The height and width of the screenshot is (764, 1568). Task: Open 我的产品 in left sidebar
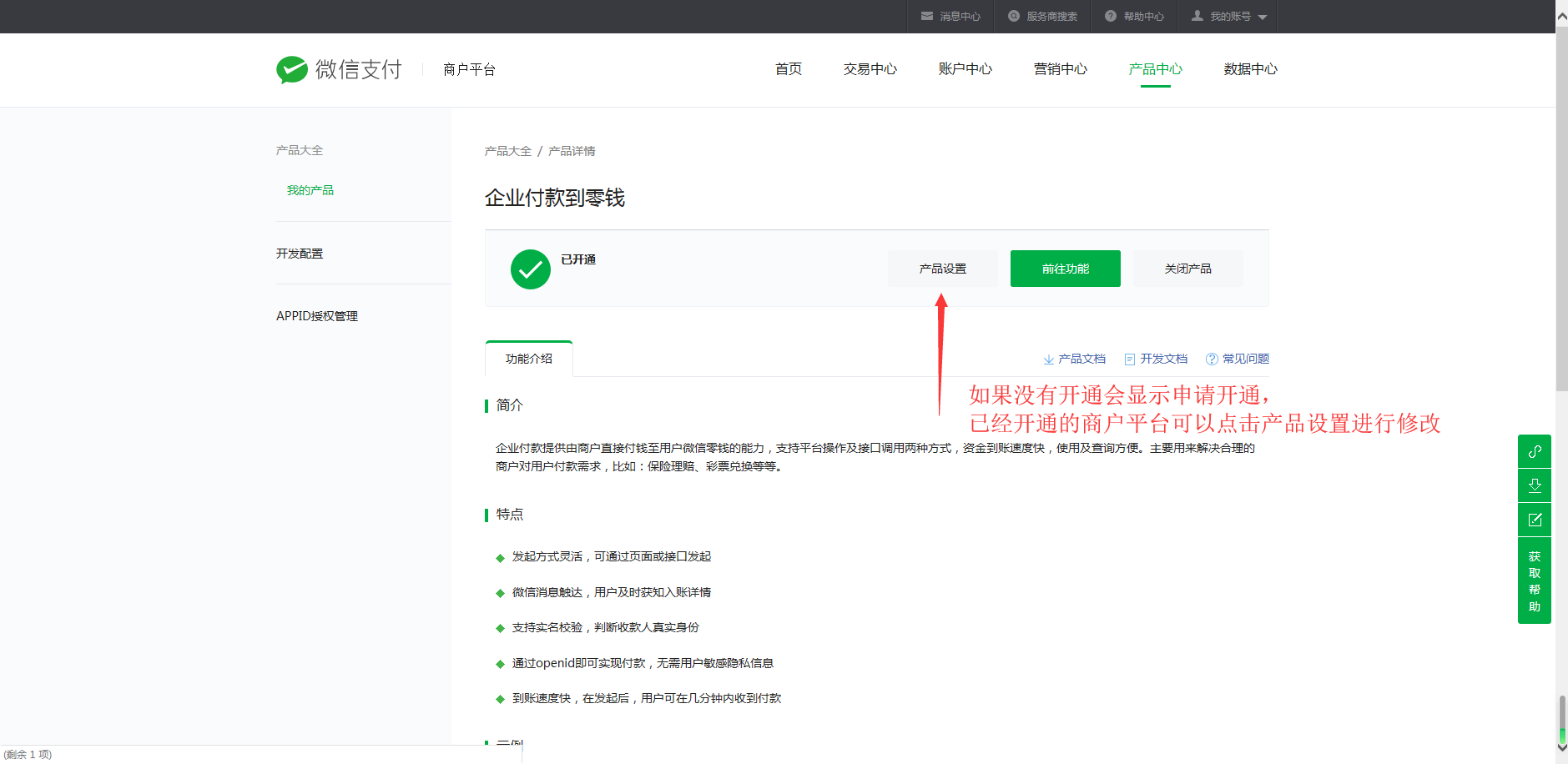coord(310,190)
